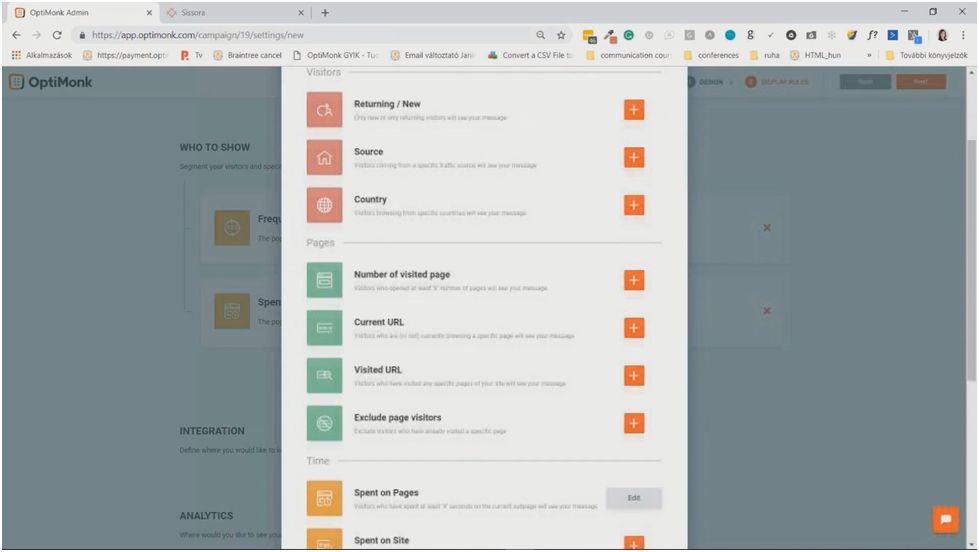
Task: Click the Current URL icon
Action: [x=324, y=328]
